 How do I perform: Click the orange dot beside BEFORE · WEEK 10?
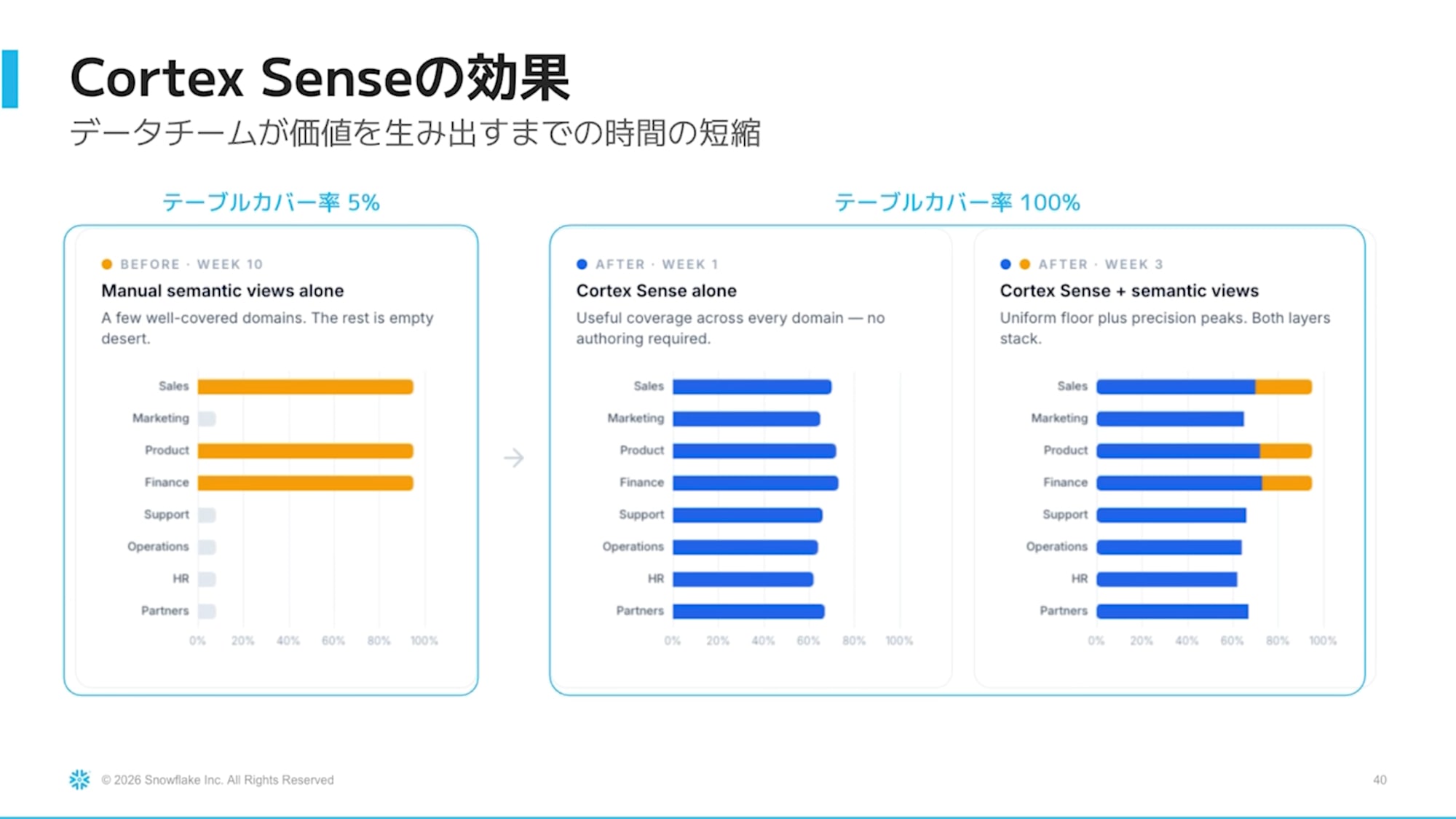(x=107, y=264)
